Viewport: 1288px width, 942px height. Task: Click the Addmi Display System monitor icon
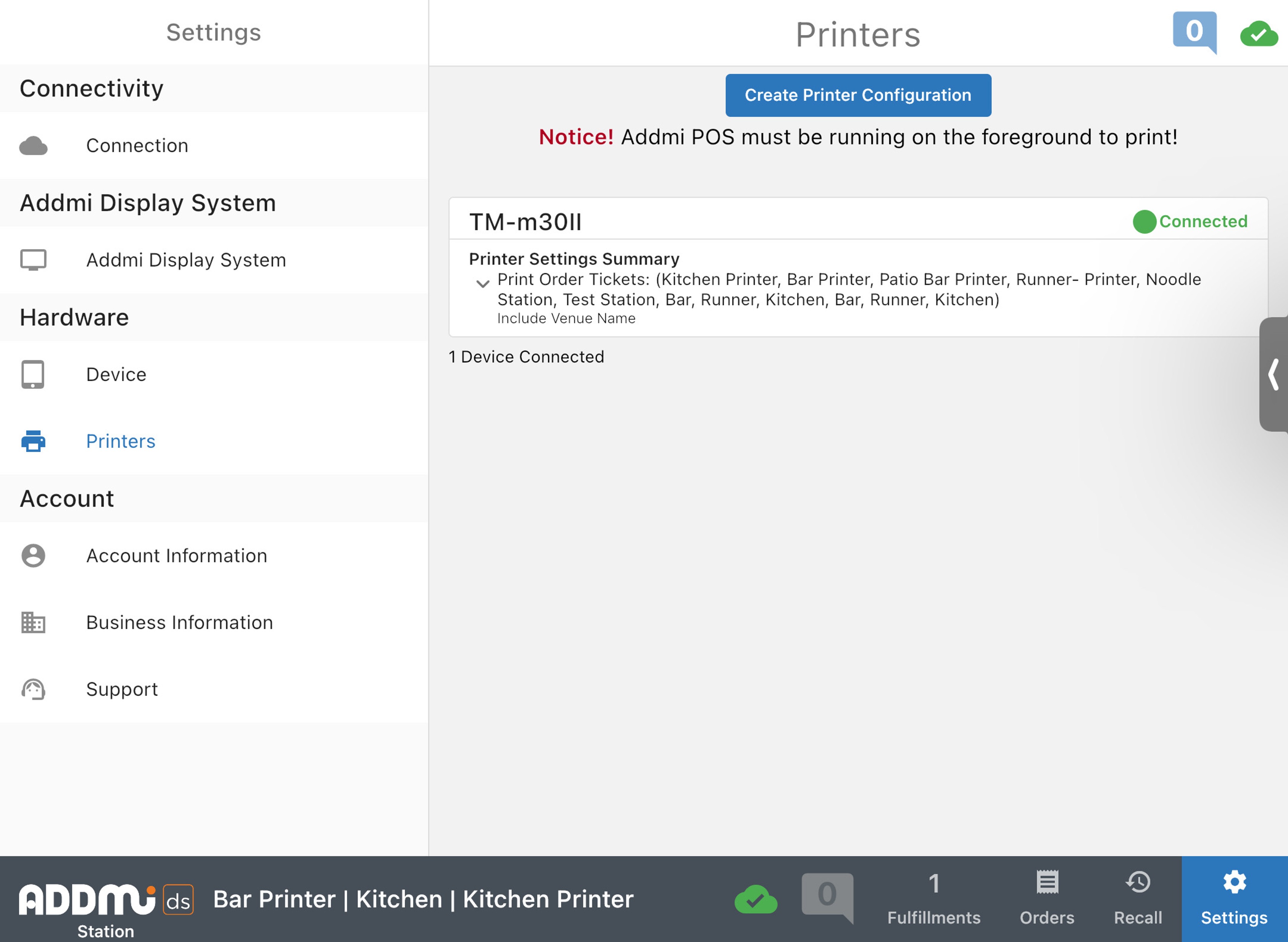33,260
